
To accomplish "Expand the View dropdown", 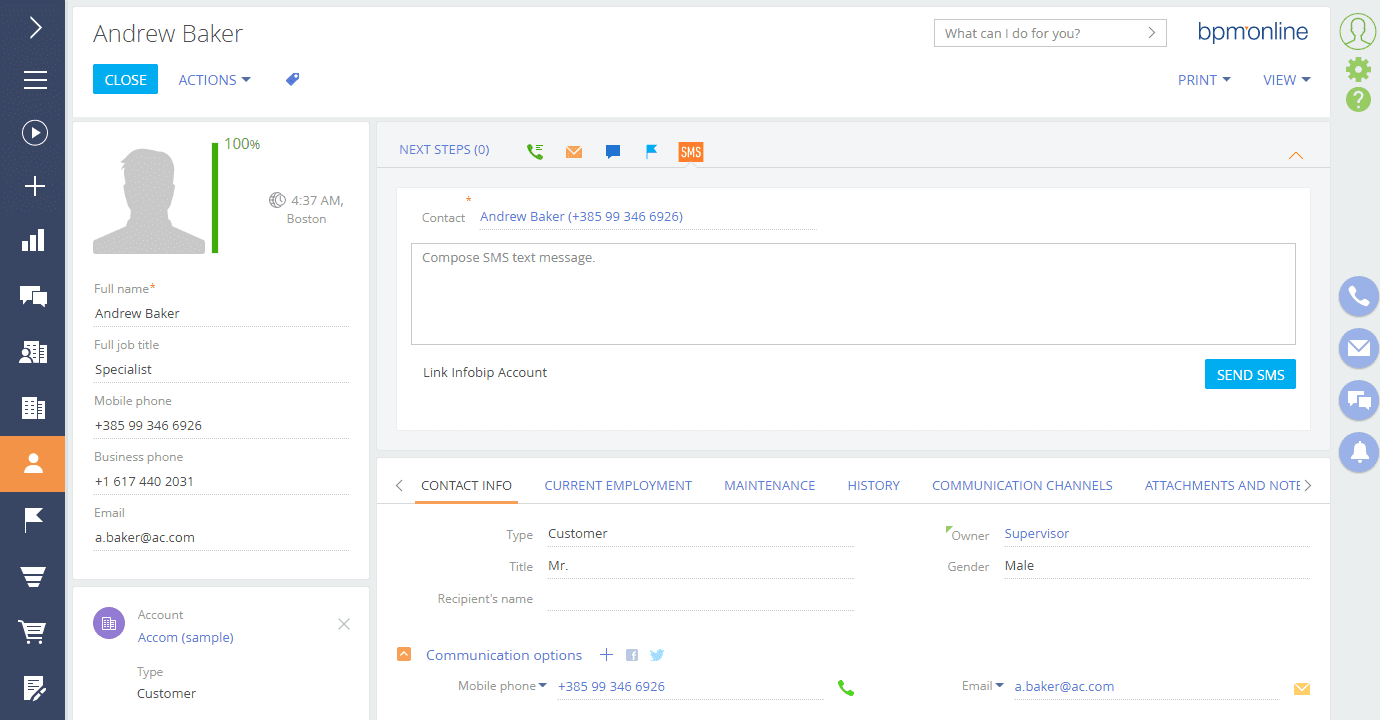I will point(1286,80).
